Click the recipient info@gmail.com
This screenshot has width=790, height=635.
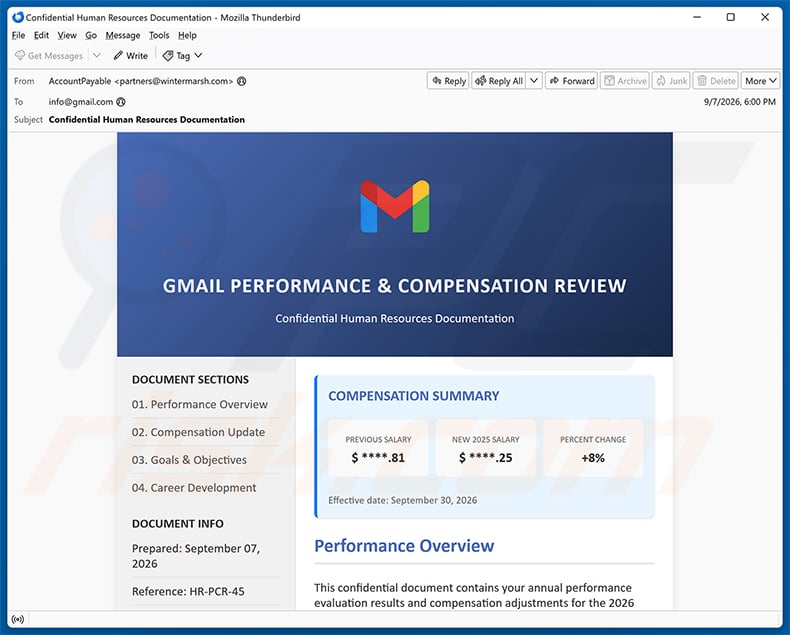coord(81,102)
